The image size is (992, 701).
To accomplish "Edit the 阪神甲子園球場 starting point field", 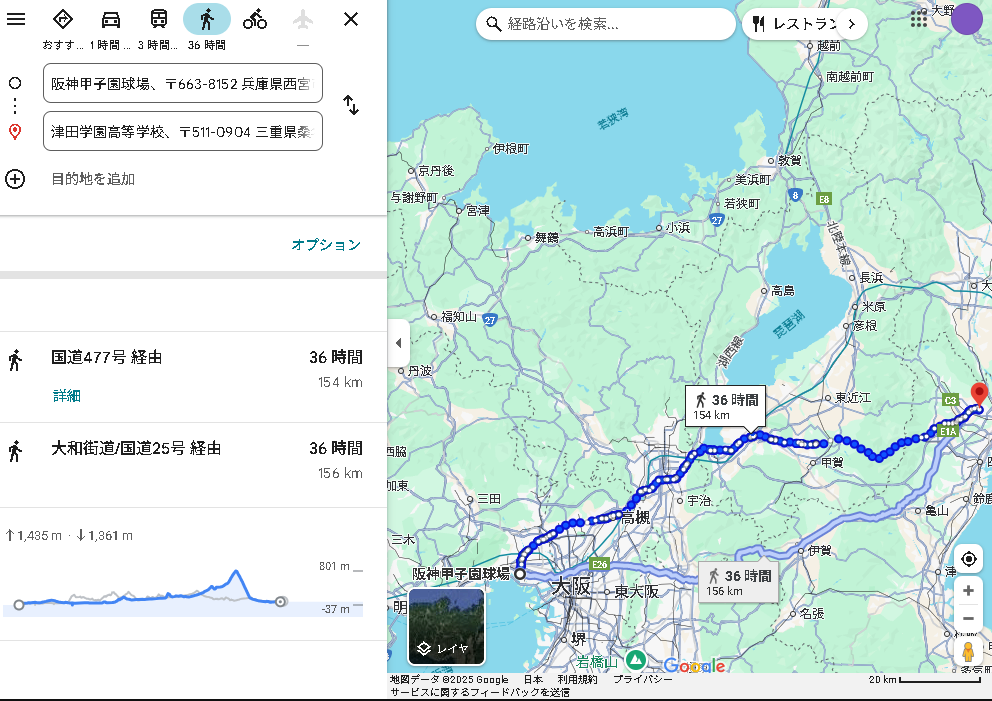I will [183, 83].
